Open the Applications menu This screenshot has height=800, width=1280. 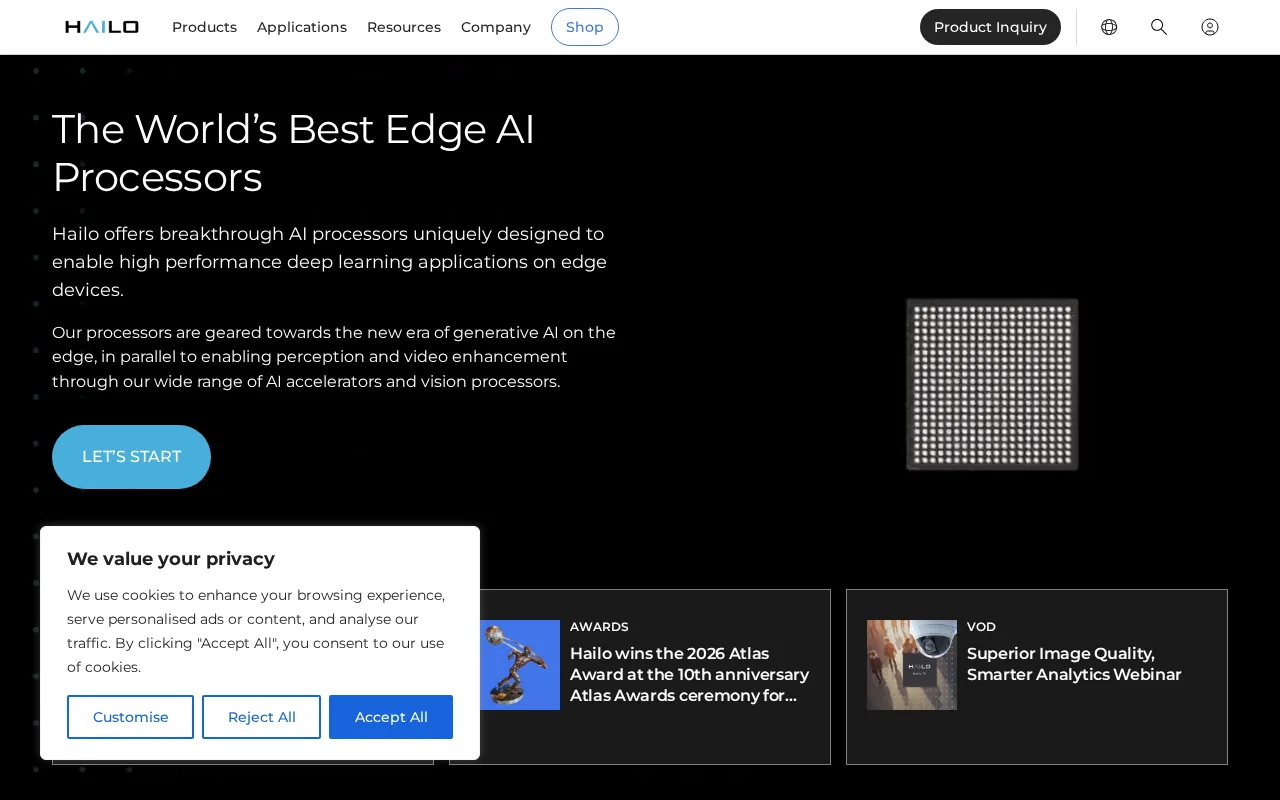302,27
